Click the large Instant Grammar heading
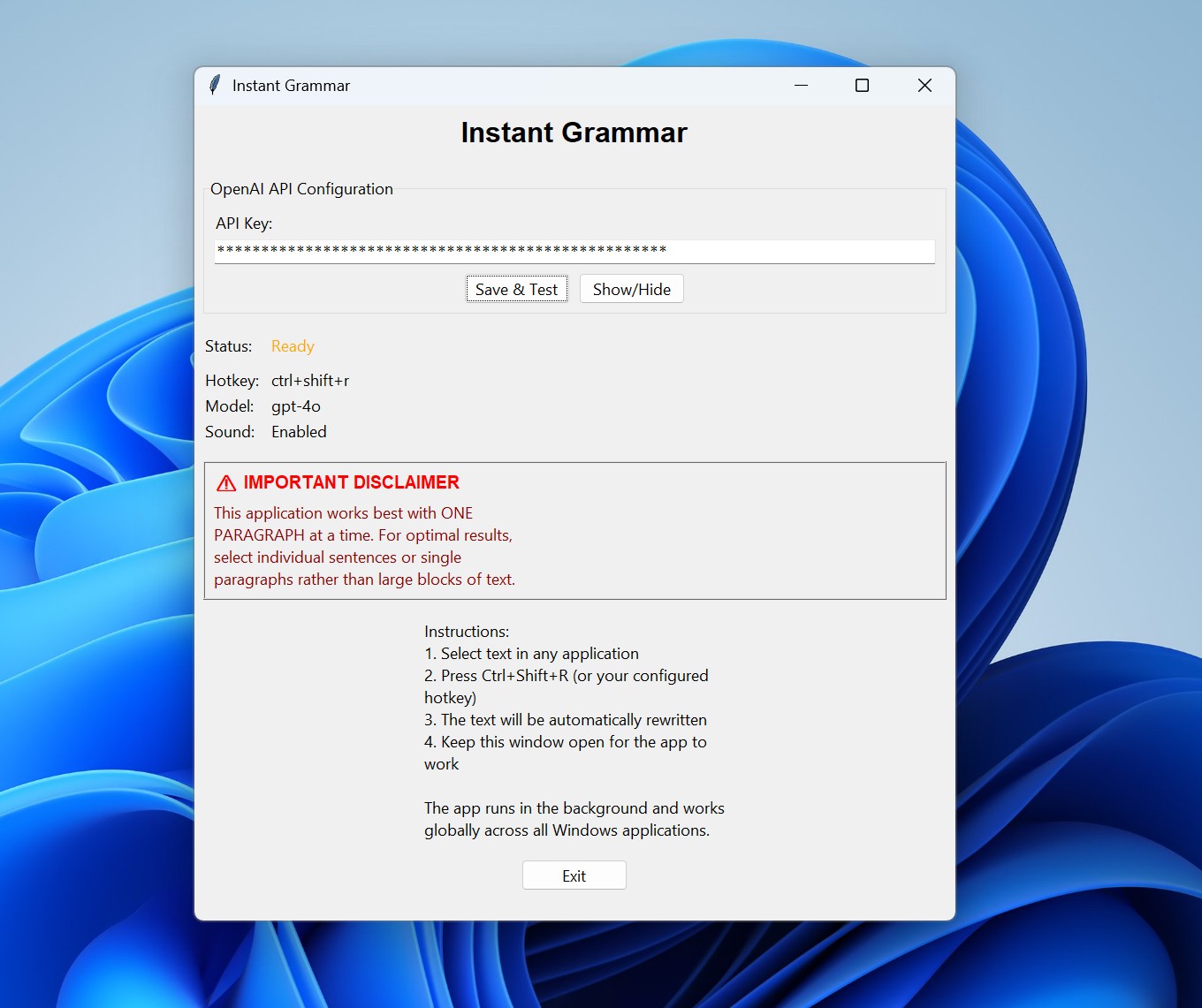Screen dimensions: 1202x1008 574,132
